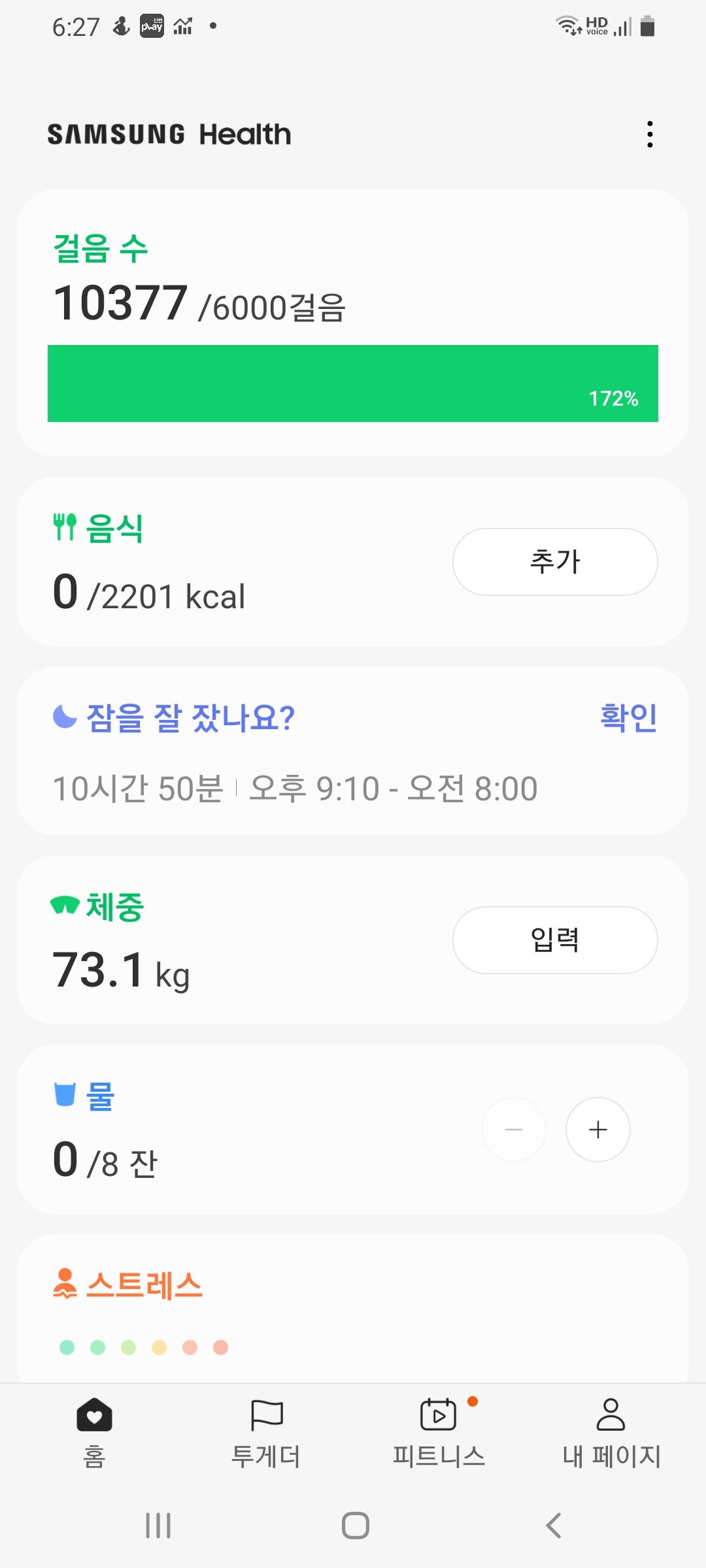Tap the orange stress person icon
The height and width of the screenshot is (1568, 706).
coord(65,1284)
